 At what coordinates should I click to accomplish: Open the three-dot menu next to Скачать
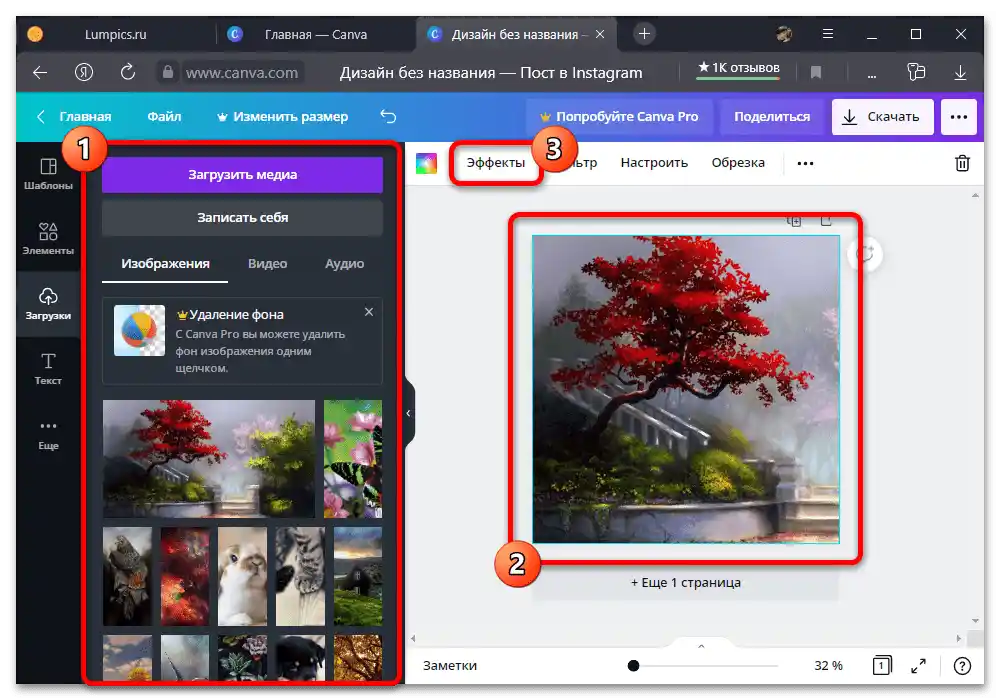coord(959,117)
